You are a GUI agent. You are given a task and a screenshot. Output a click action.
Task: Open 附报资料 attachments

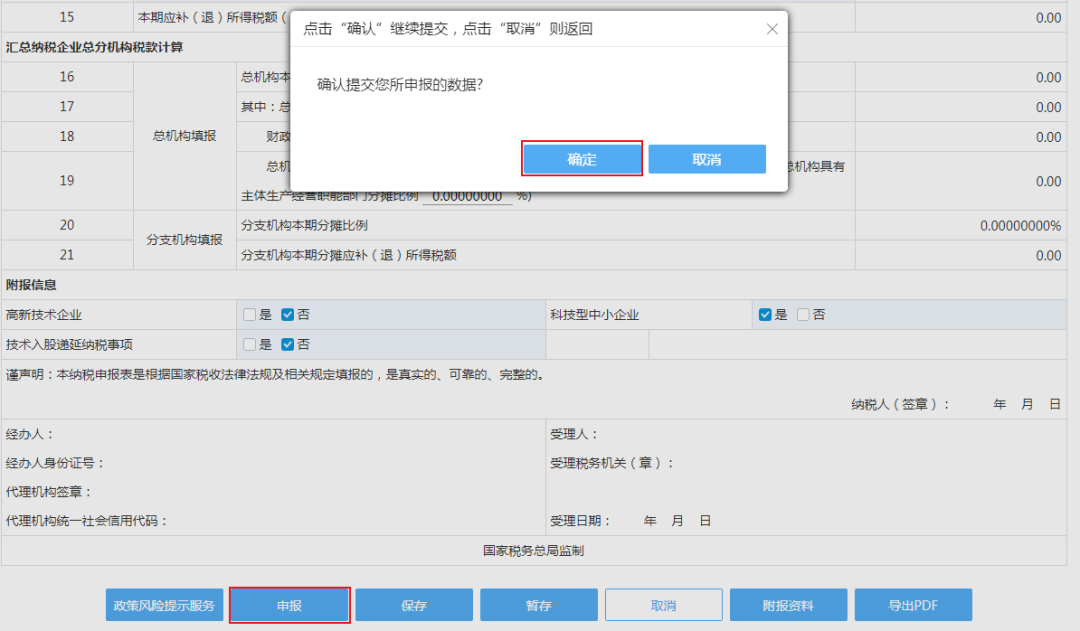(788, 605)
